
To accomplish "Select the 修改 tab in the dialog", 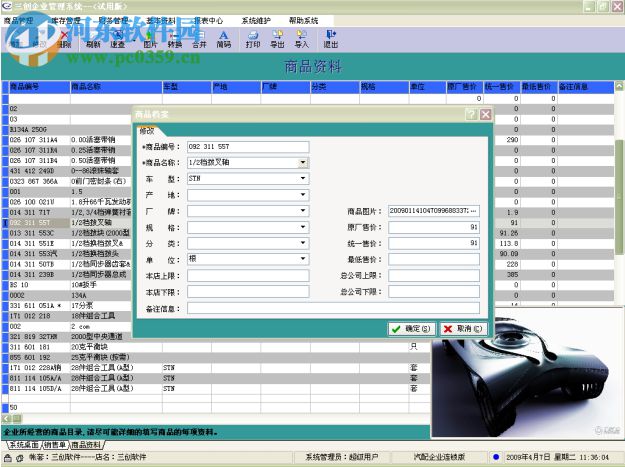I will point(147,131).
